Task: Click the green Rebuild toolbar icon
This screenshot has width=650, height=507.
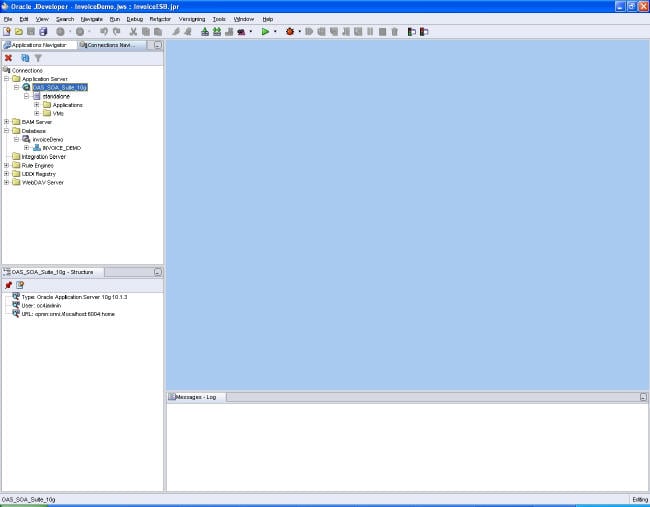Action: pos(217,32)
